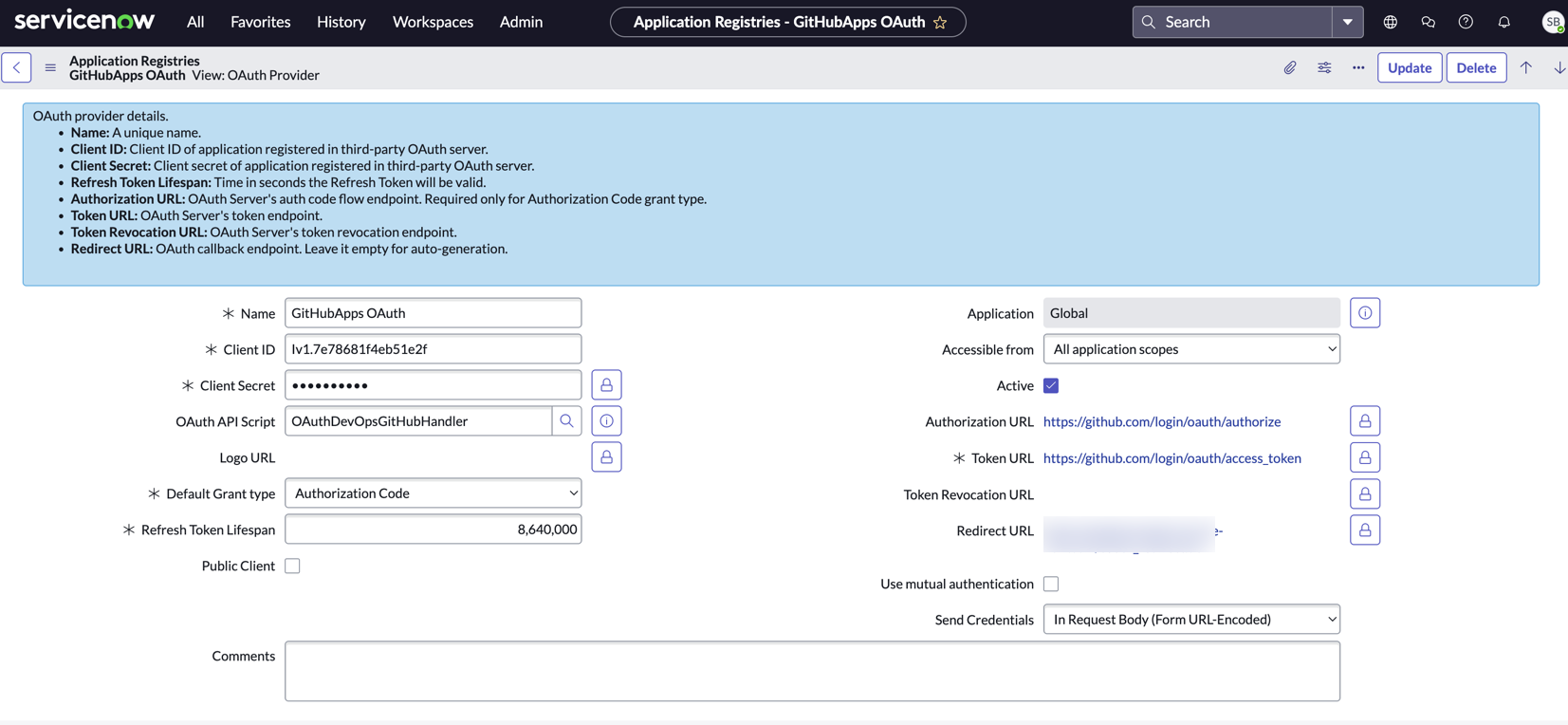This screenshot has width=1568, height=725.
Task: Open the Admin menu
Action: 521,22
